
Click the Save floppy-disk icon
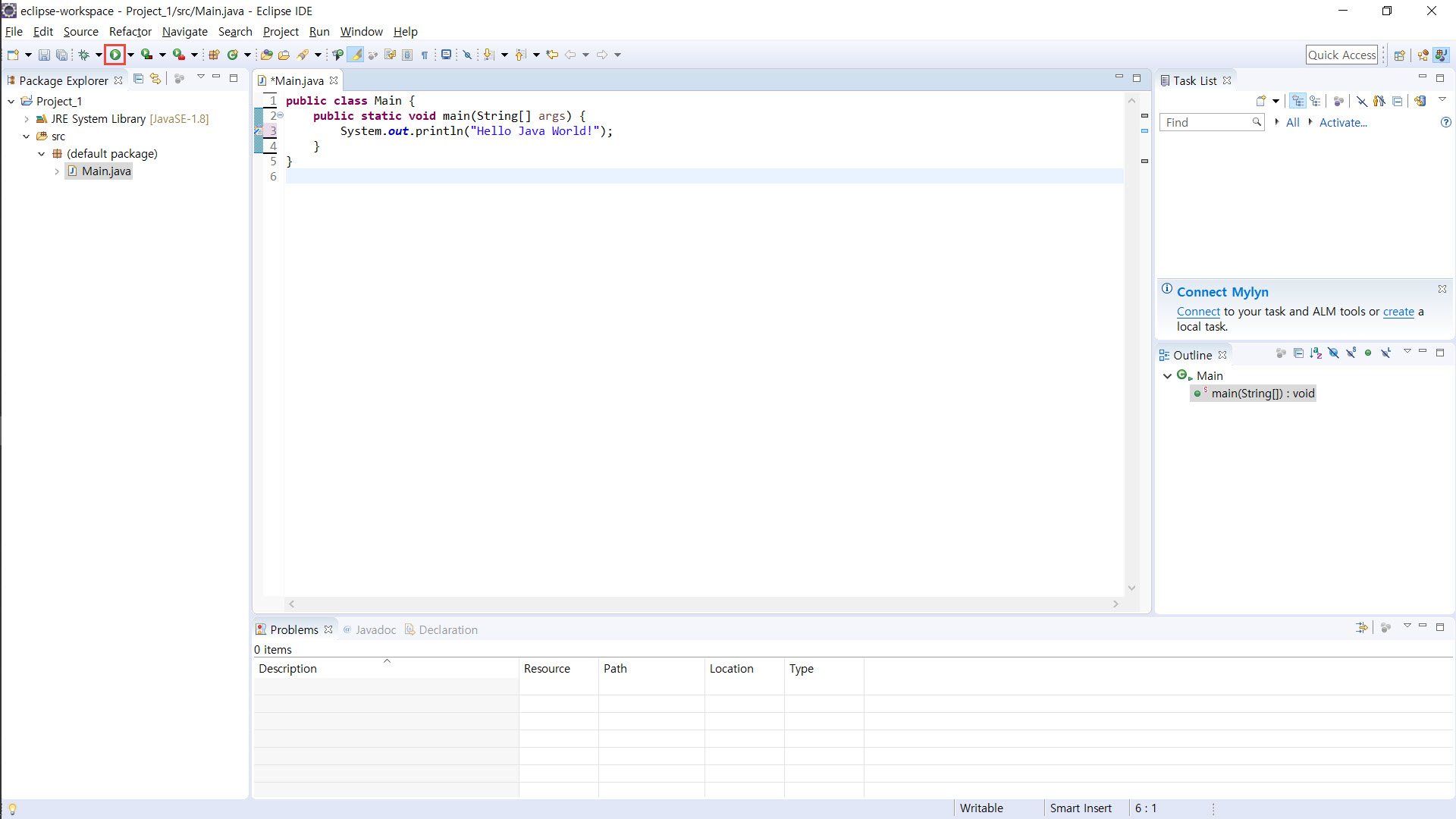pyautogui.click(x=44, y=55)
